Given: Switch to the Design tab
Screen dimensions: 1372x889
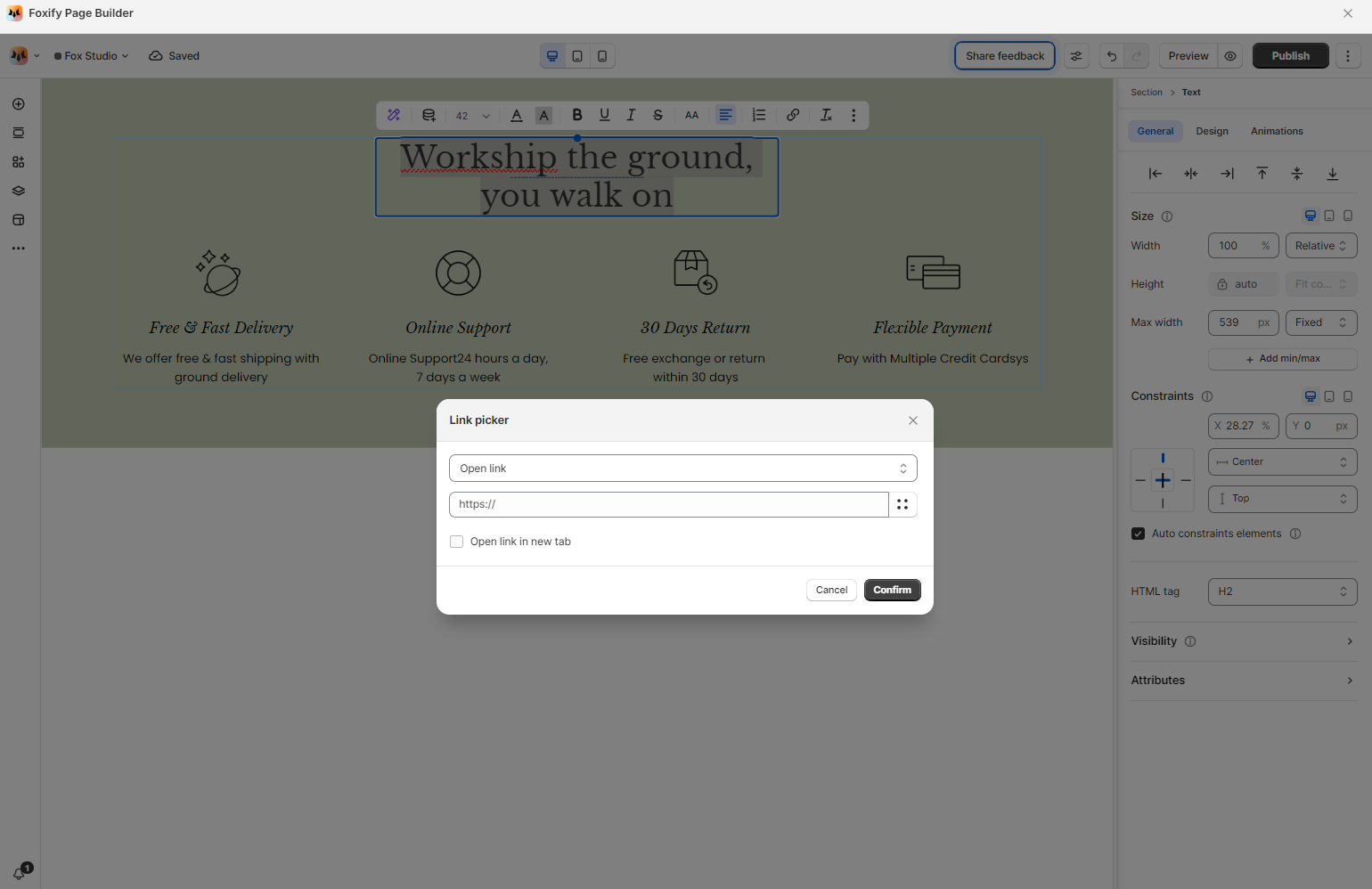Looking at the screenshot, I should click(1212, 131).
